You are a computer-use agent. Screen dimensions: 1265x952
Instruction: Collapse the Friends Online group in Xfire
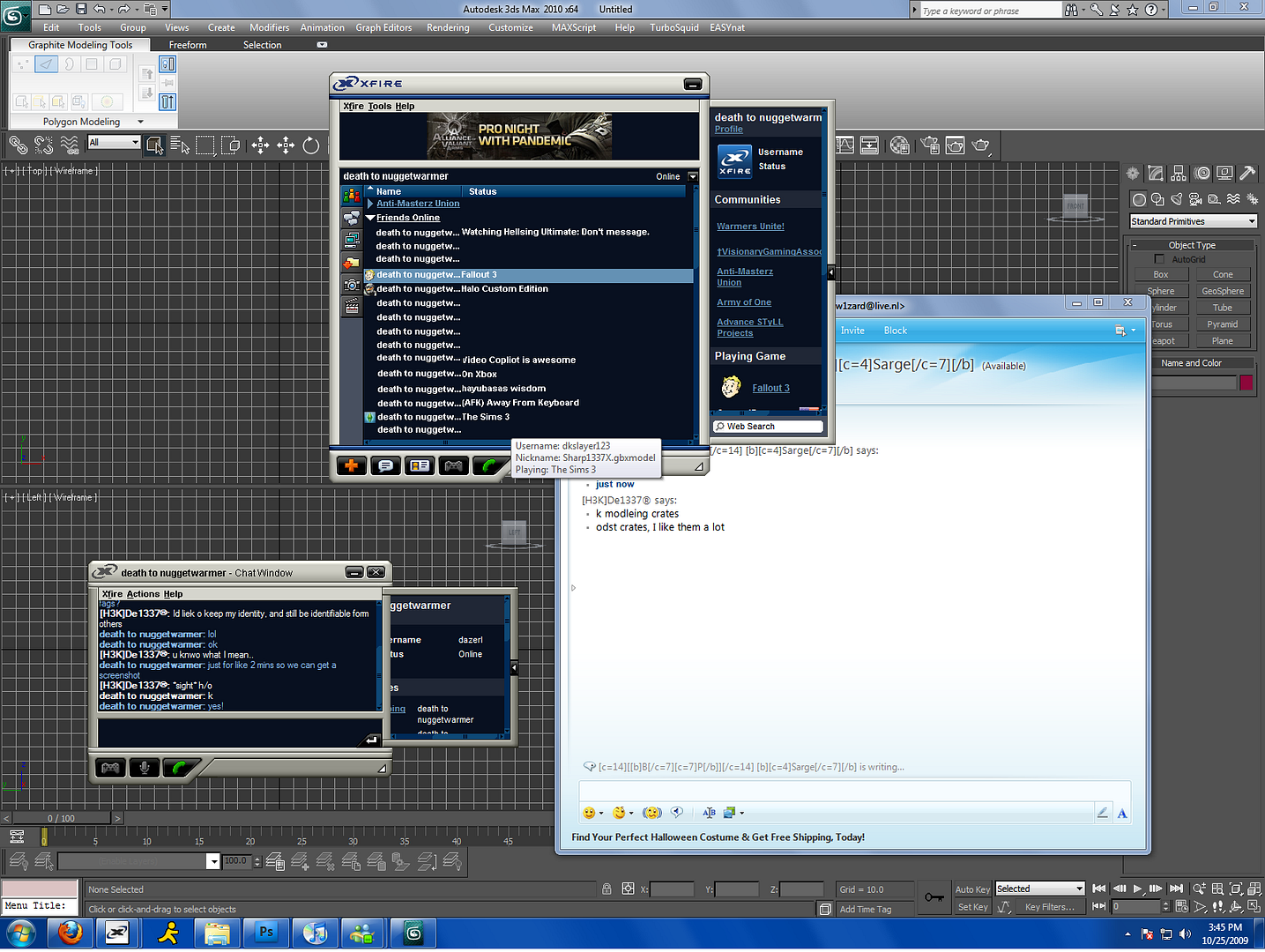(370, 218)
